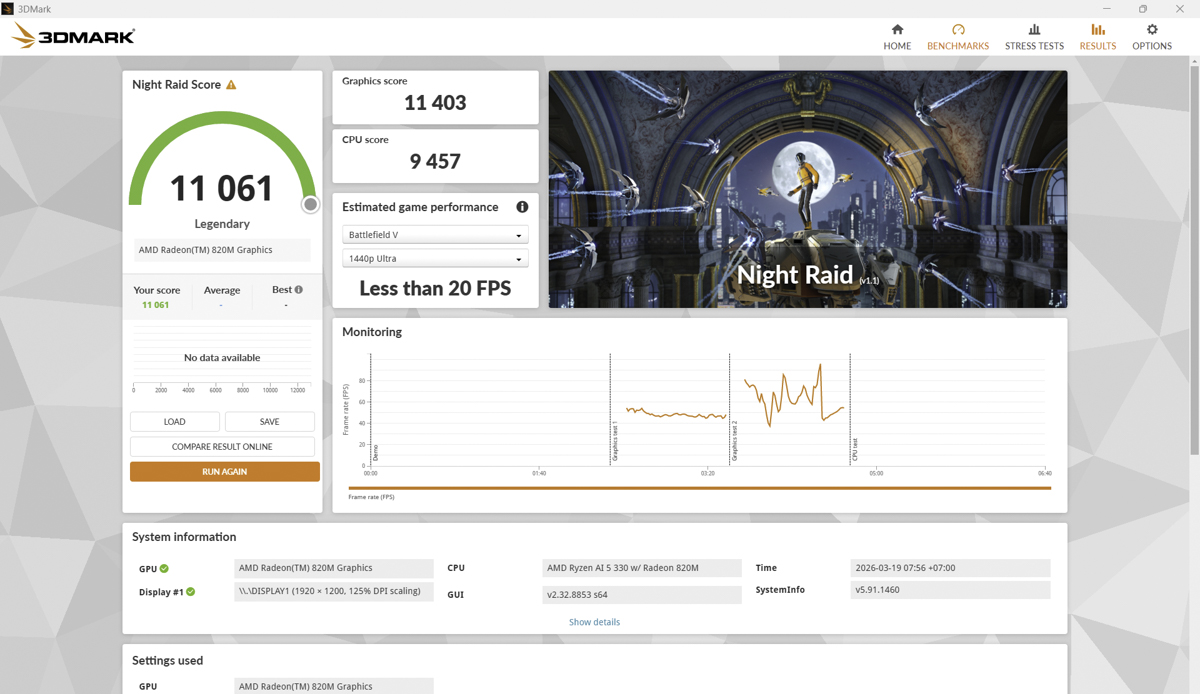Image resolution: width=1200 pixels, height=694 pixels.
Task: Click the info icon on Estimated game performance
Action: tap(521, 207)
